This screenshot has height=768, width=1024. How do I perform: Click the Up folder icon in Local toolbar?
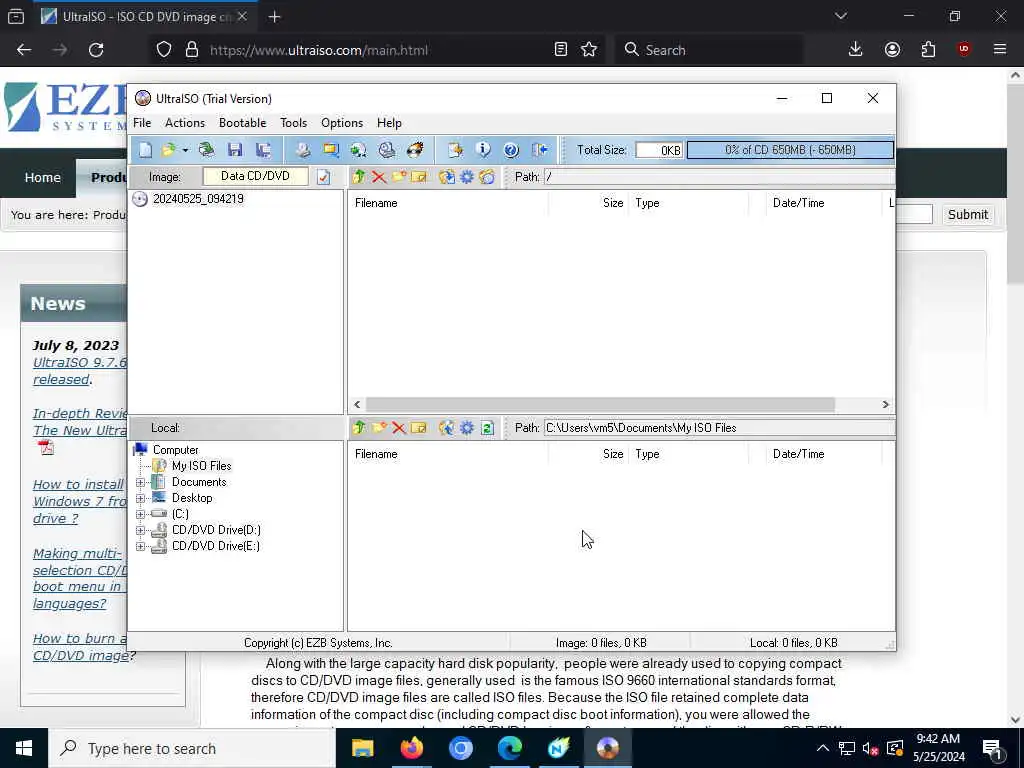(359, 428)
